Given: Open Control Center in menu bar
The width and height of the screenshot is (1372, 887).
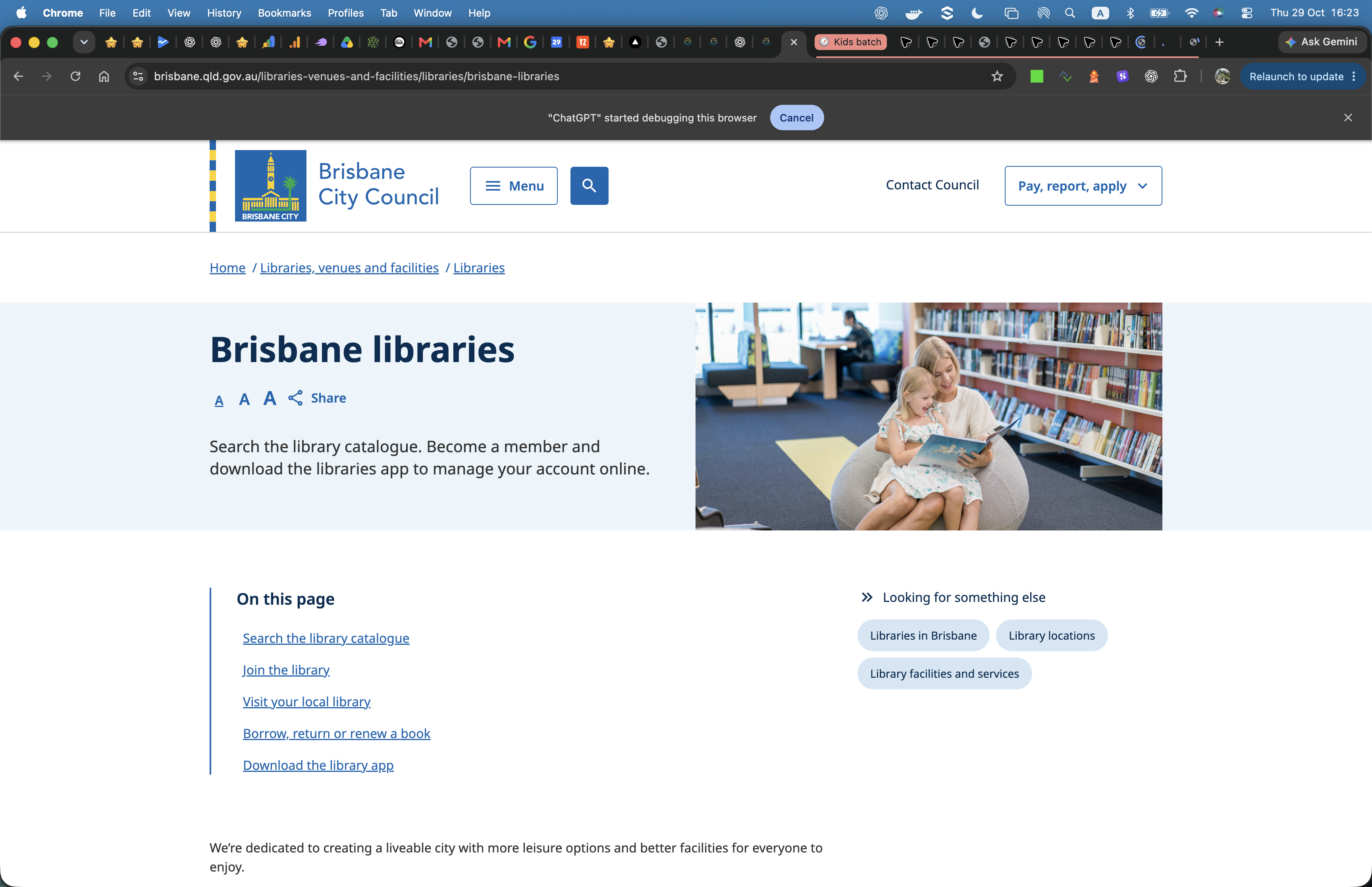Looking at the screenshot, I should (1247, 13).
